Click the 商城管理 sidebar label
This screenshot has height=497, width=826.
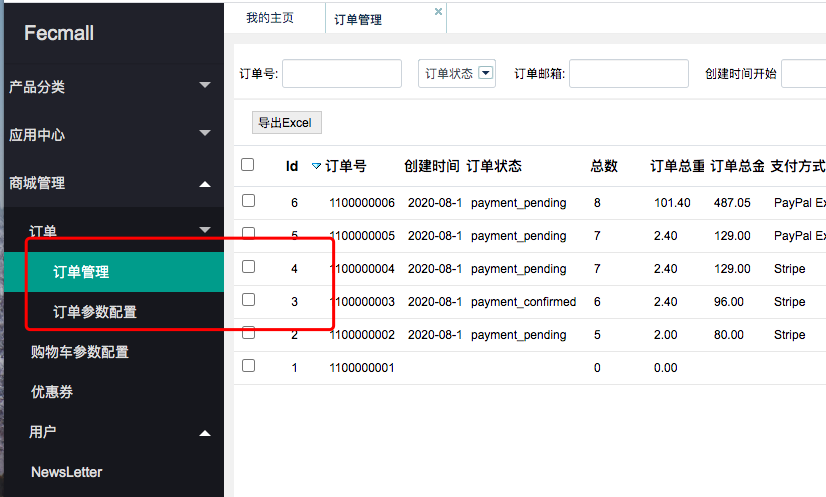click(37, 183)
